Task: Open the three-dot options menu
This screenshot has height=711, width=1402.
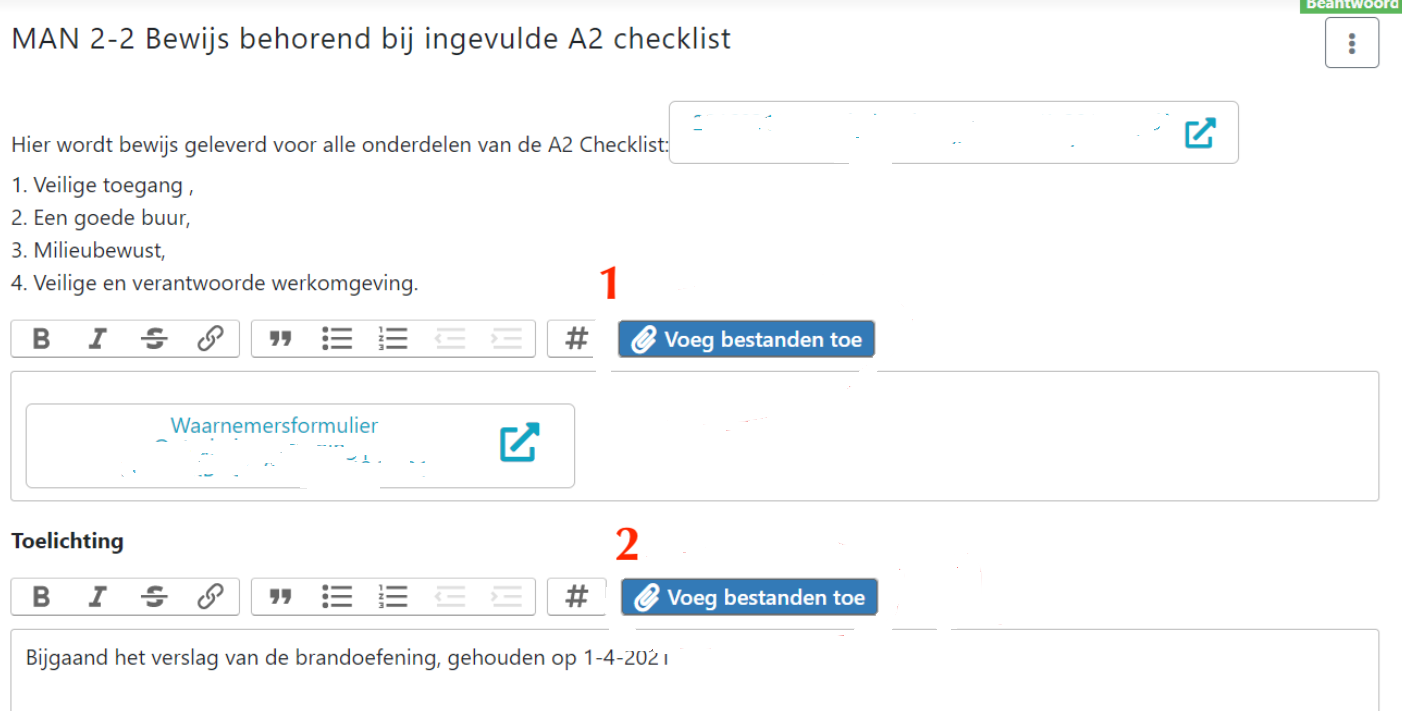Action: point(1352,43)
